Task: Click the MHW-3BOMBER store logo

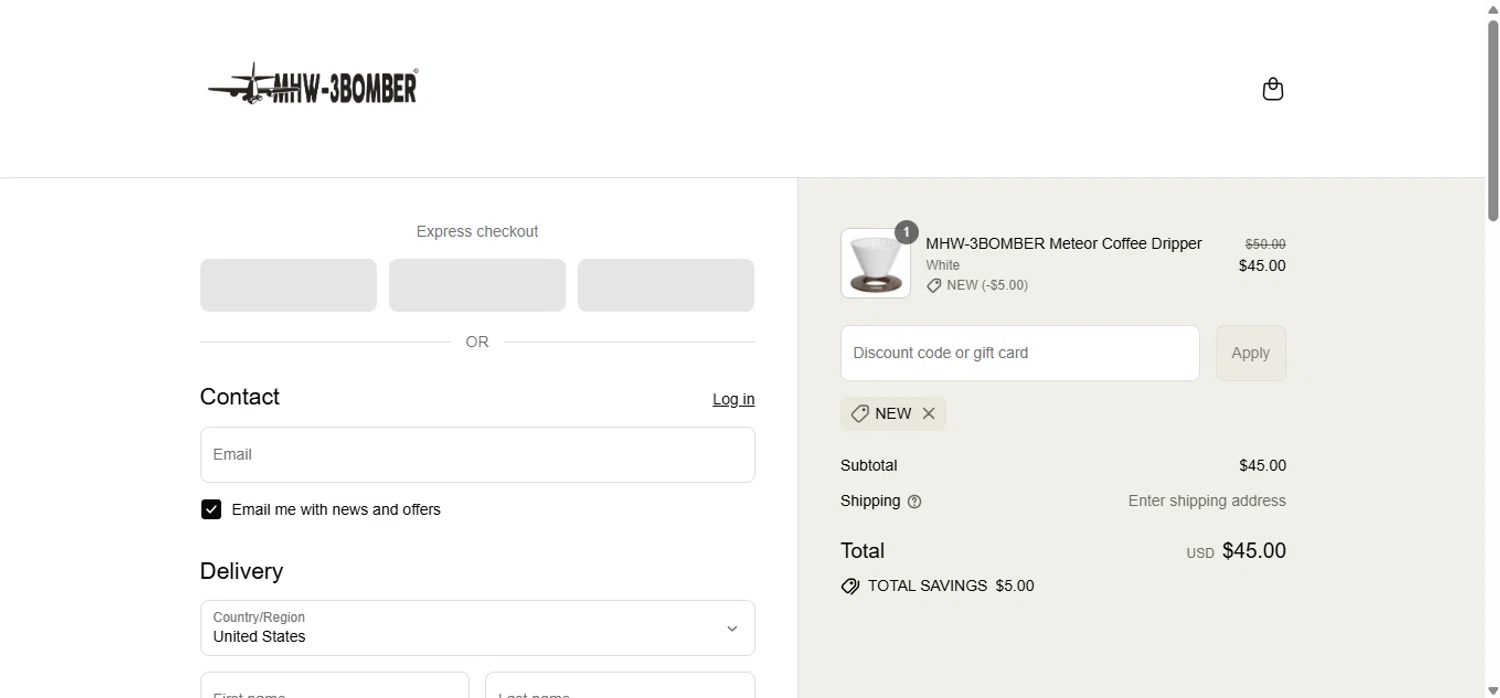Action: [313, 85]
